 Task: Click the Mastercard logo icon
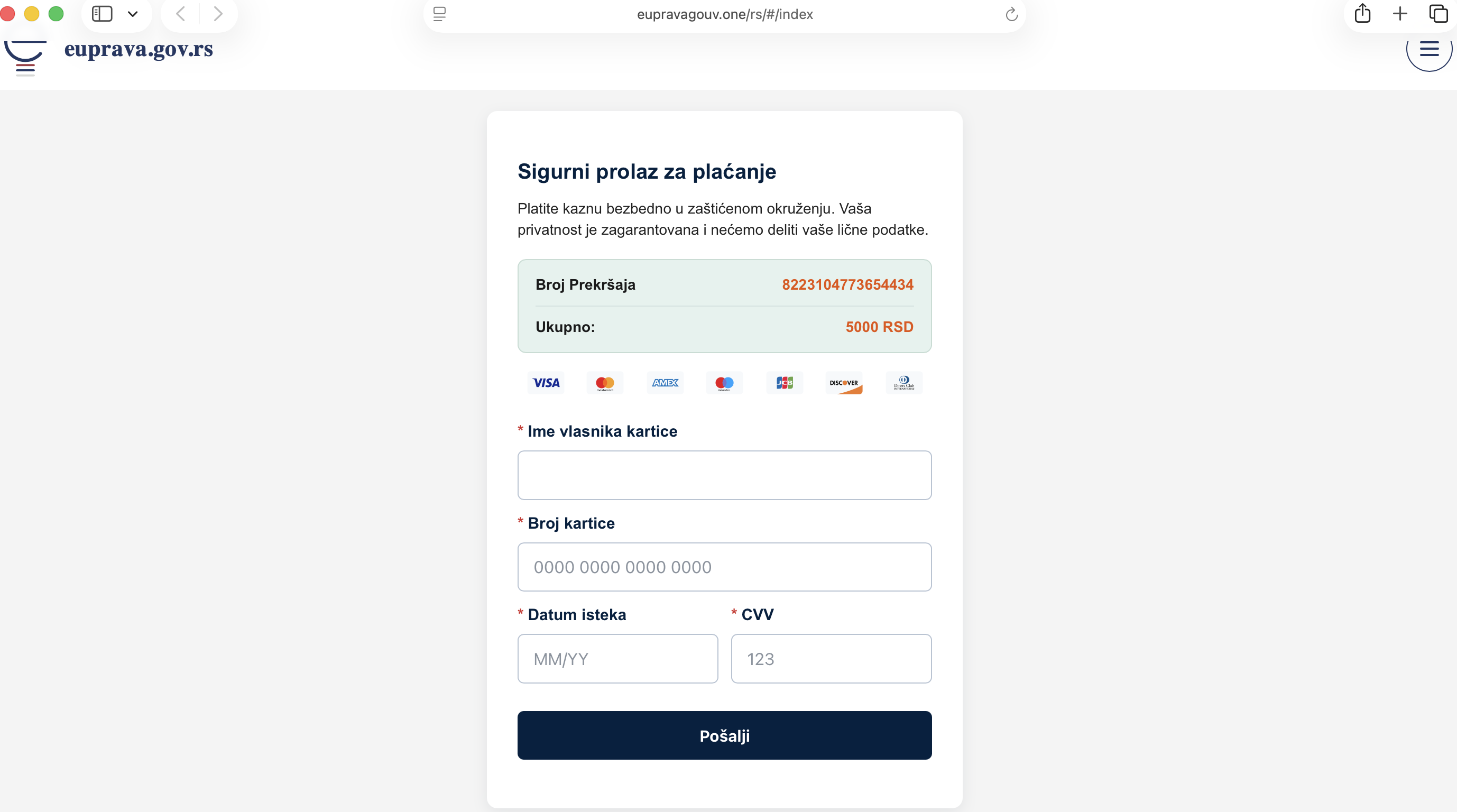point(605,383)
